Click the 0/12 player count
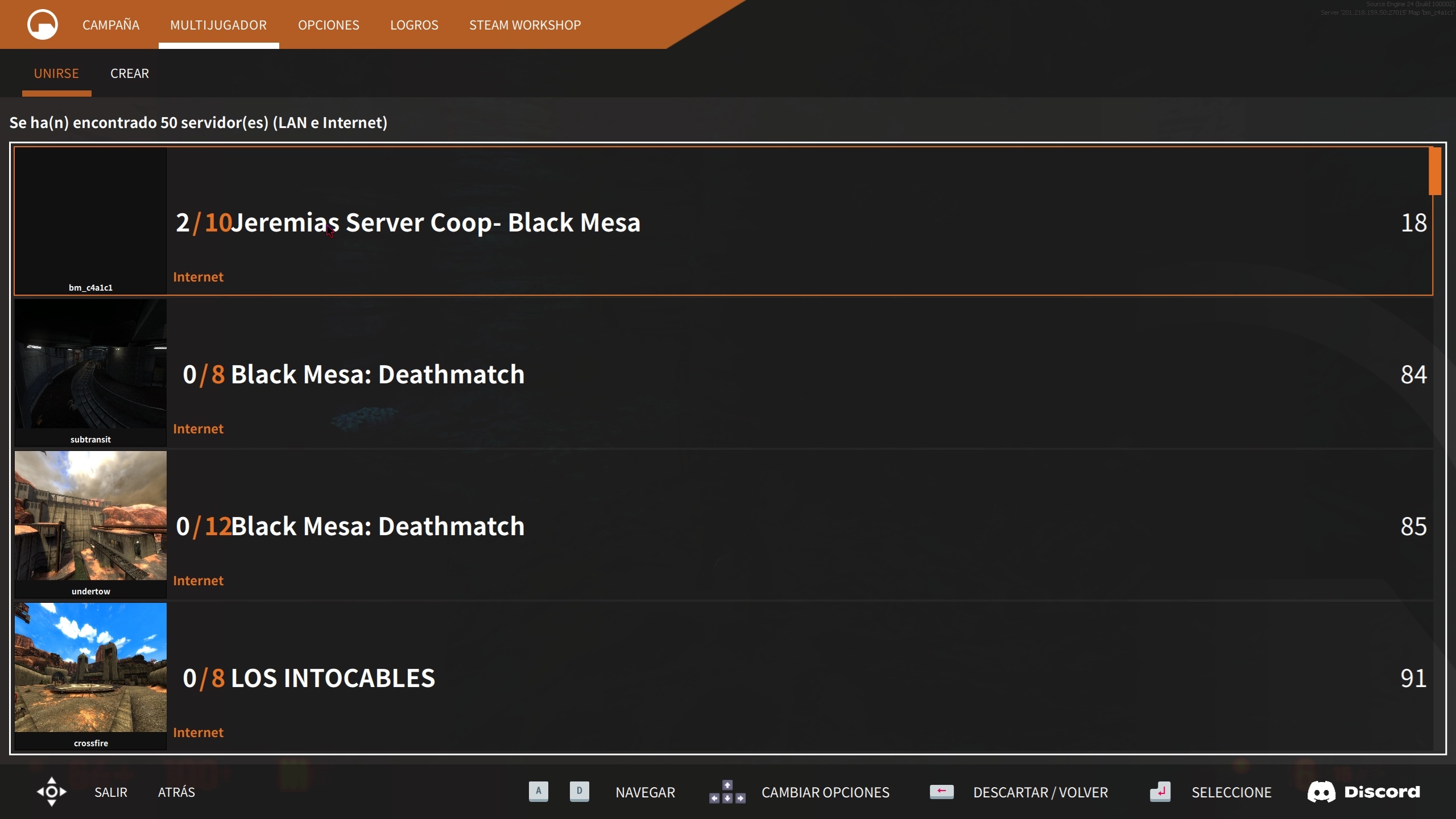Viewport: 1456px width, 819px height. 204,526
